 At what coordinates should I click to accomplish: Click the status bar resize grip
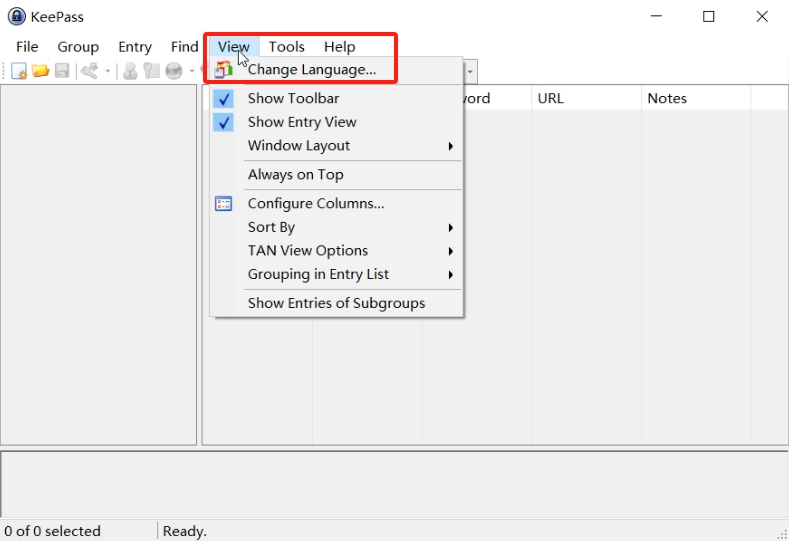point(782,534)
